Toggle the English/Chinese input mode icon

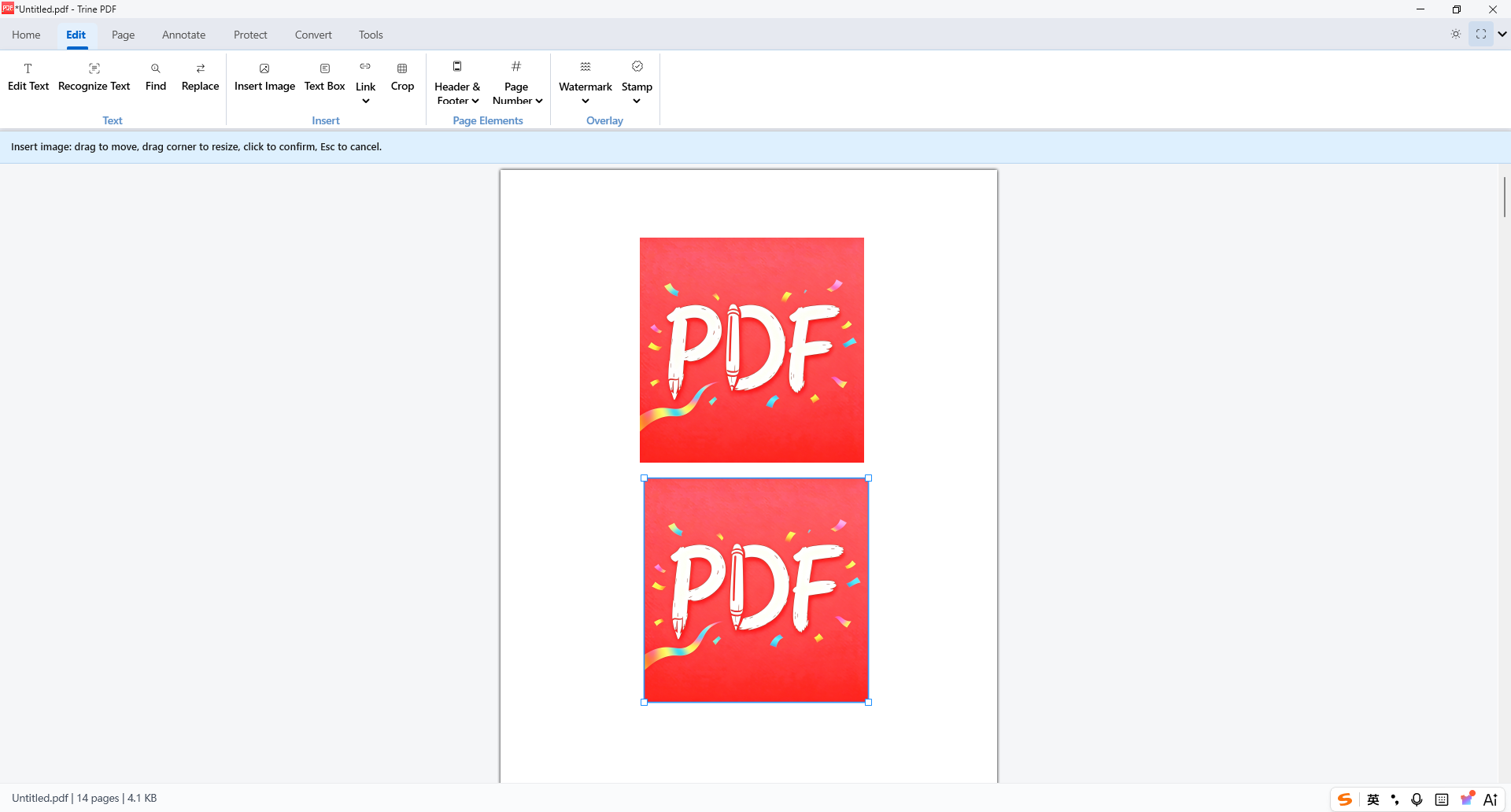tap(1373, 799)
